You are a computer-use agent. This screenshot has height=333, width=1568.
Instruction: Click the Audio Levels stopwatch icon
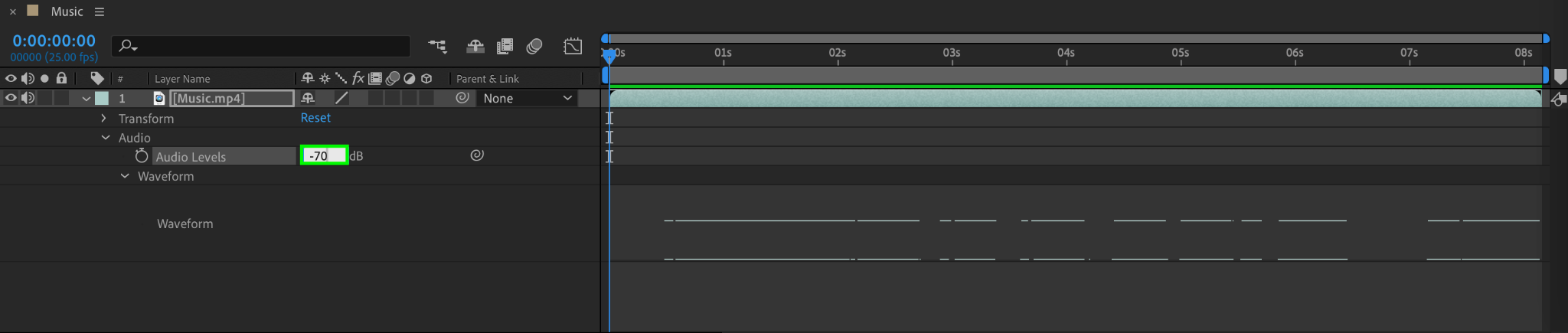142,156
